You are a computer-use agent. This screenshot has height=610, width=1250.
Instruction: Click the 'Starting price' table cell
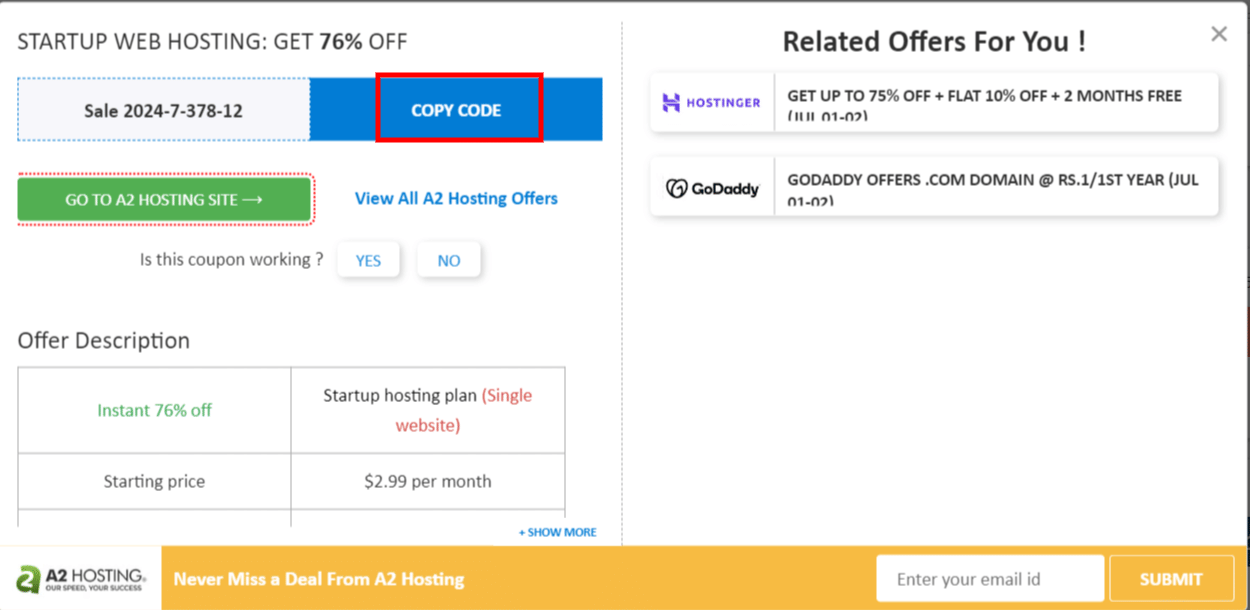[154, 481]
